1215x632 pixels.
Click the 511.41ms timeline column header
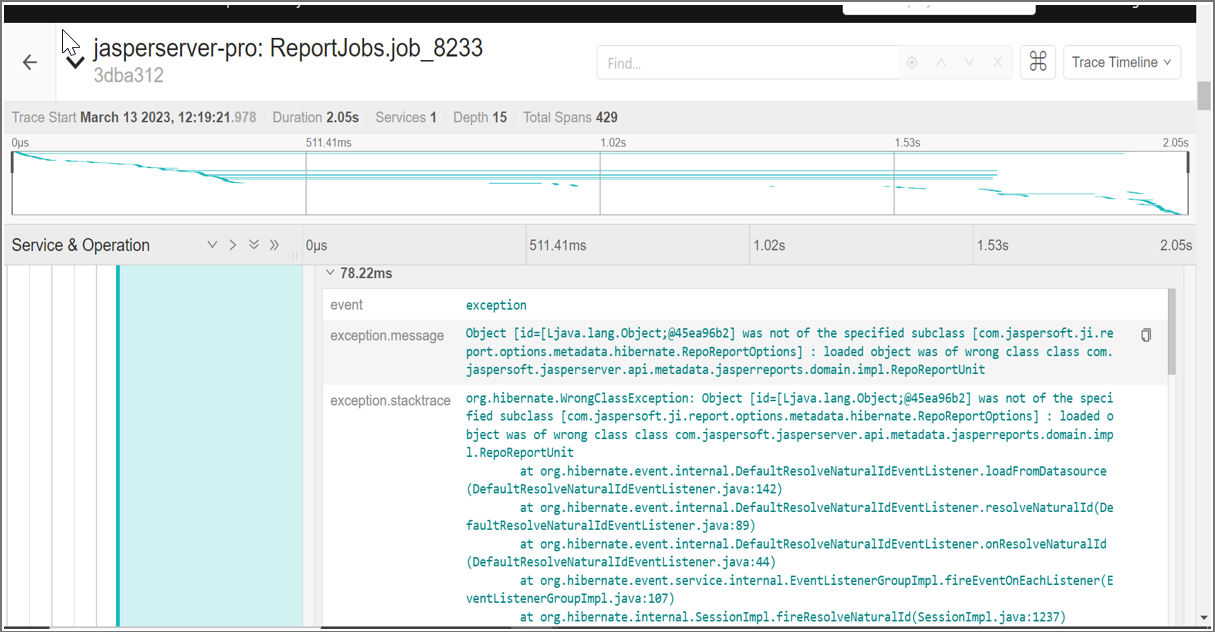pyautogui.click(x=558, y=245)
